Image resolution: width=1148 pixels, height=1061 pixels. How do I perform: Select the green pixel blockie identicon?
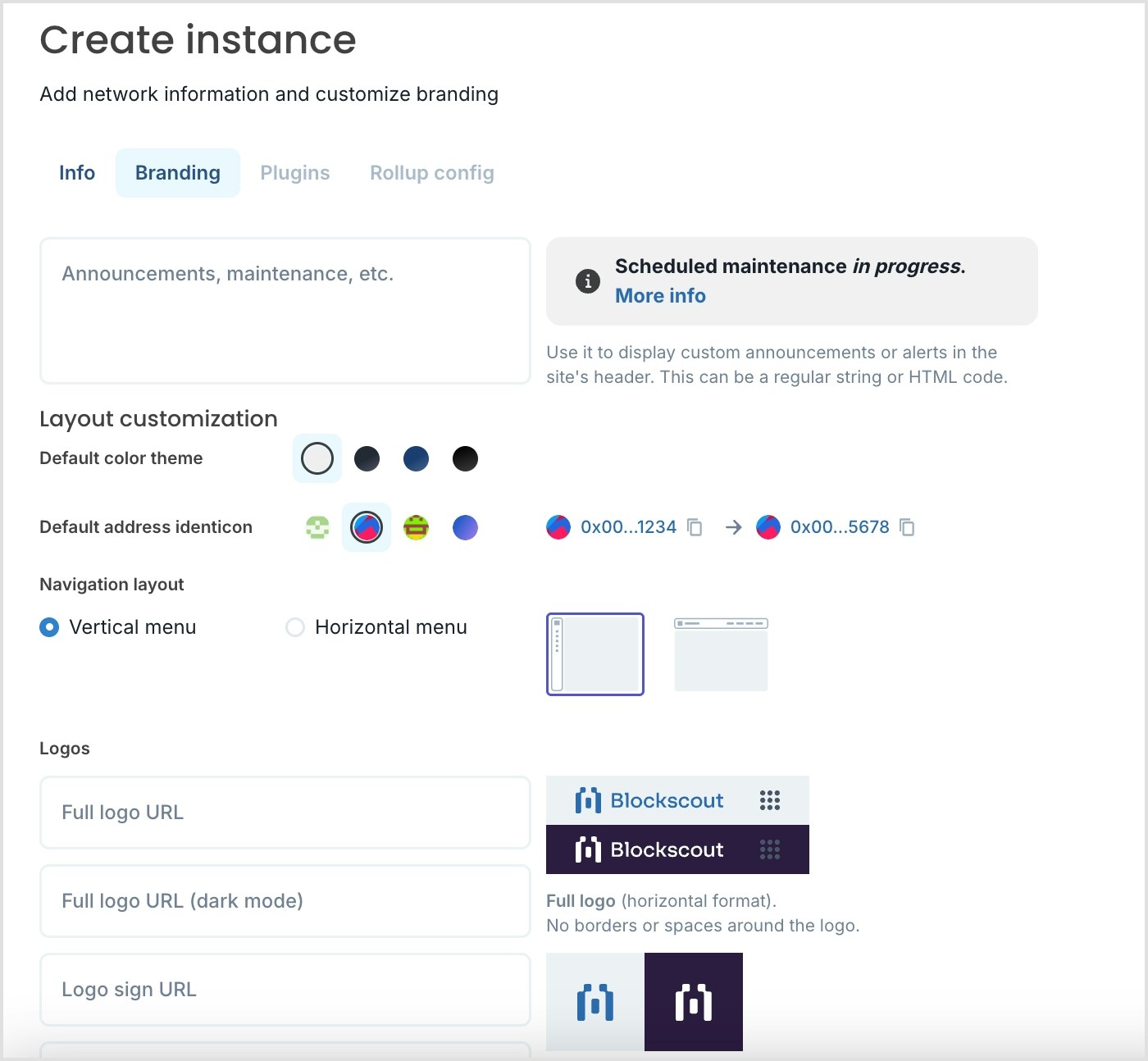pos(317,527)
